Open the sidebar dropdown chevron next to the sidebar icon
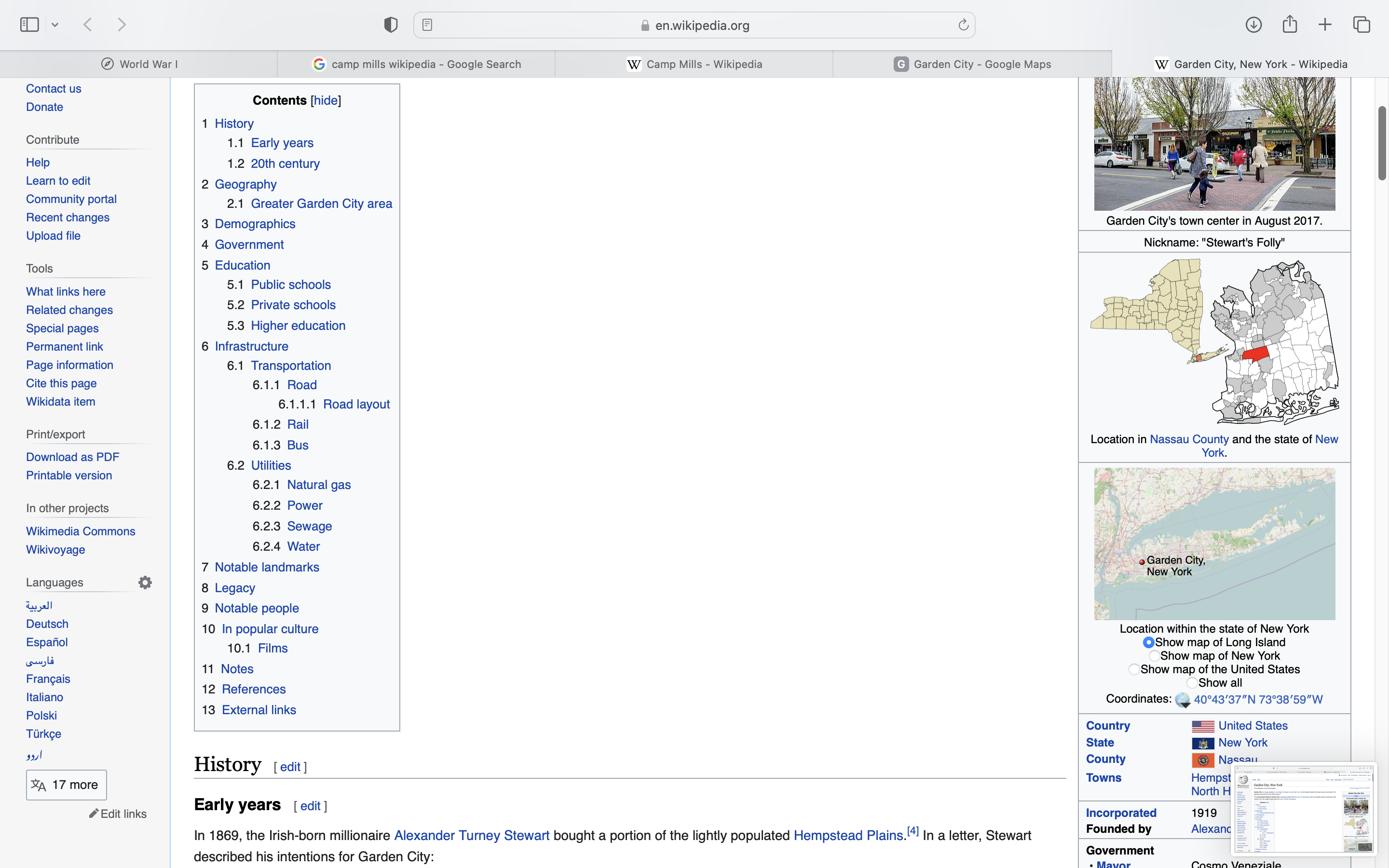 [55, 25]
